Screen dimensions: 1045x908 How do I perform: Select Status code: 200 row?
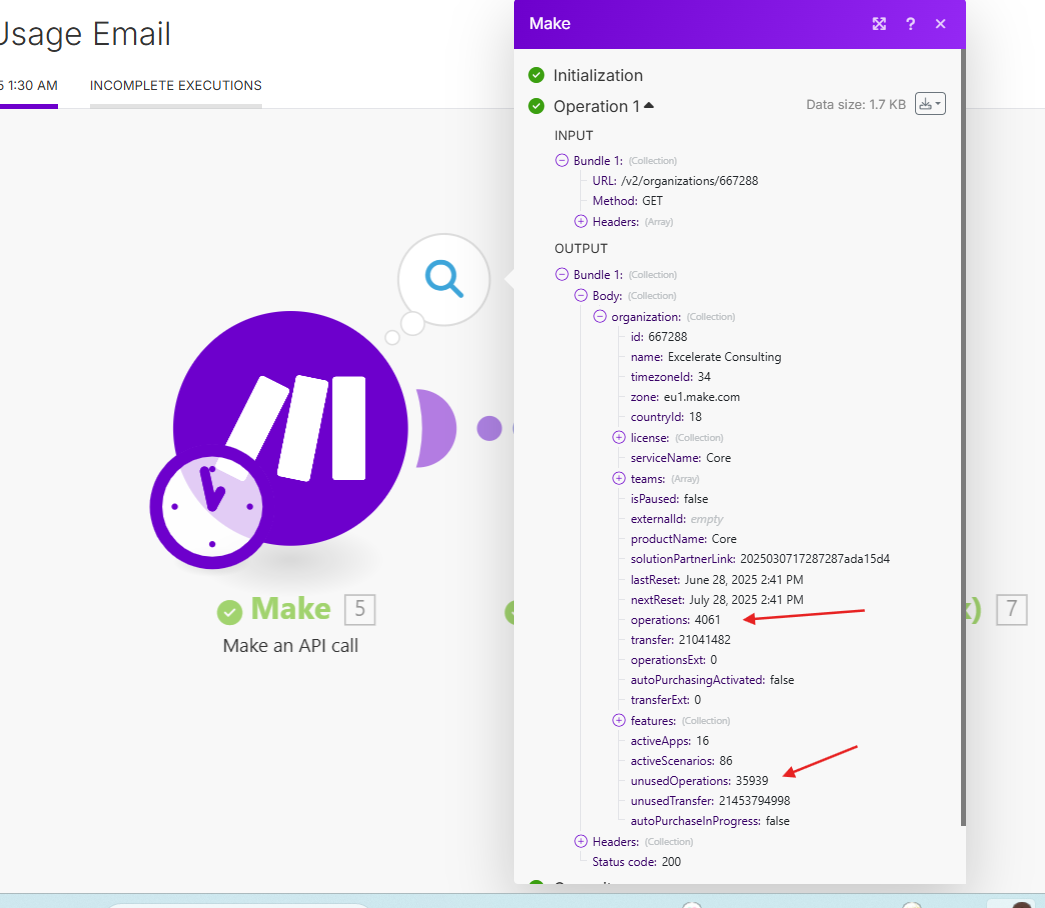636,862
